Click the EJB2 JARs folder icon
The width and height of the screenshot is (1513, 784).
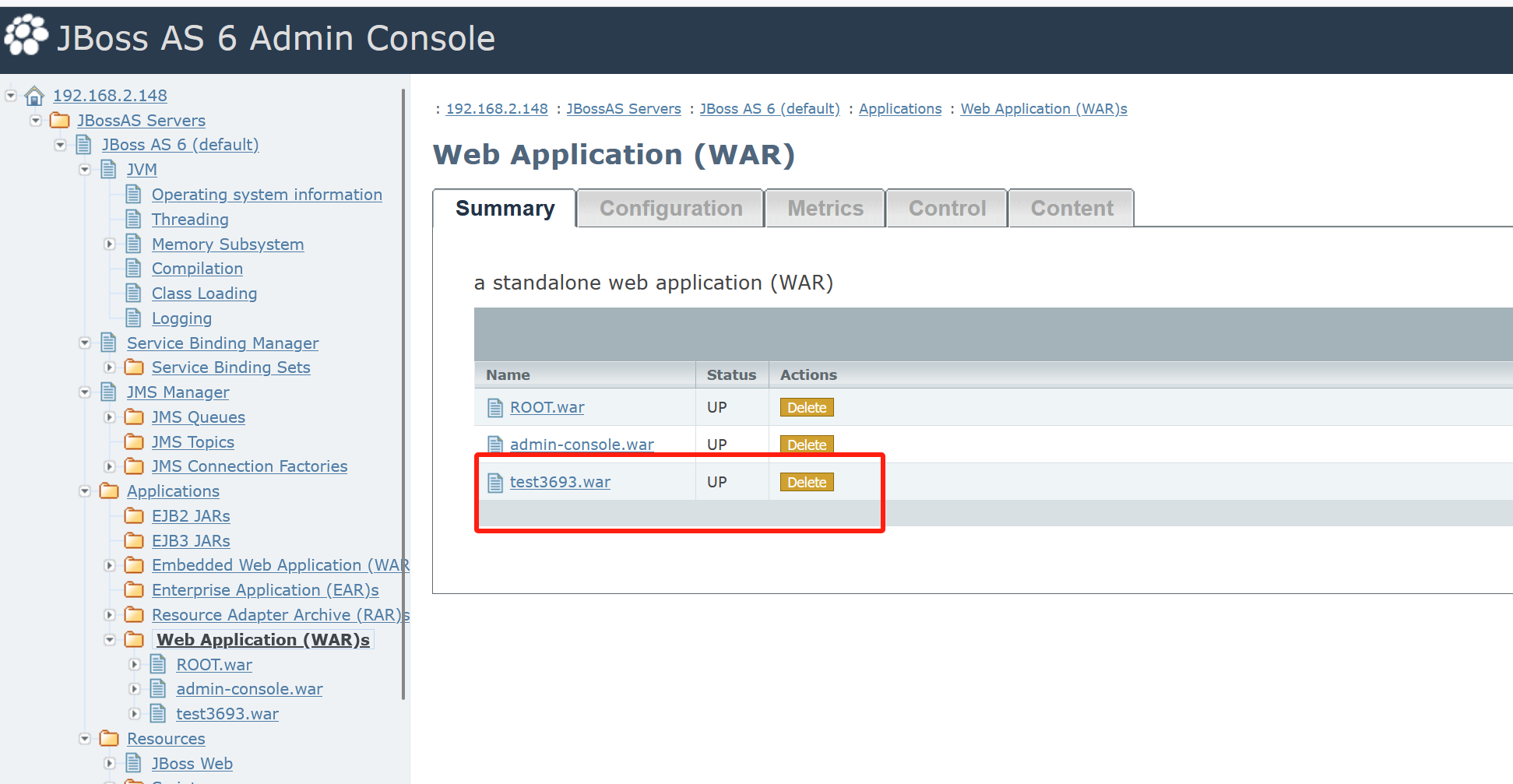(135, 515)
